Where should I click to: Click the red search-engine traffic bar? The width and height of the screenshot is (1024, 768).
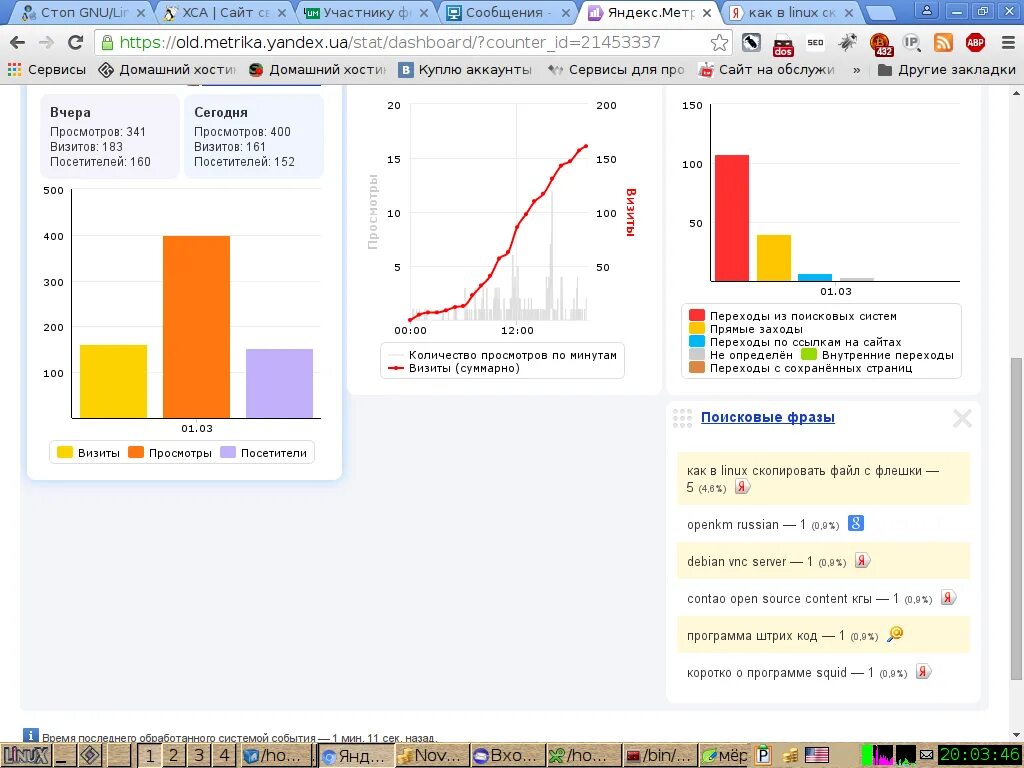(x=731, y=218)
